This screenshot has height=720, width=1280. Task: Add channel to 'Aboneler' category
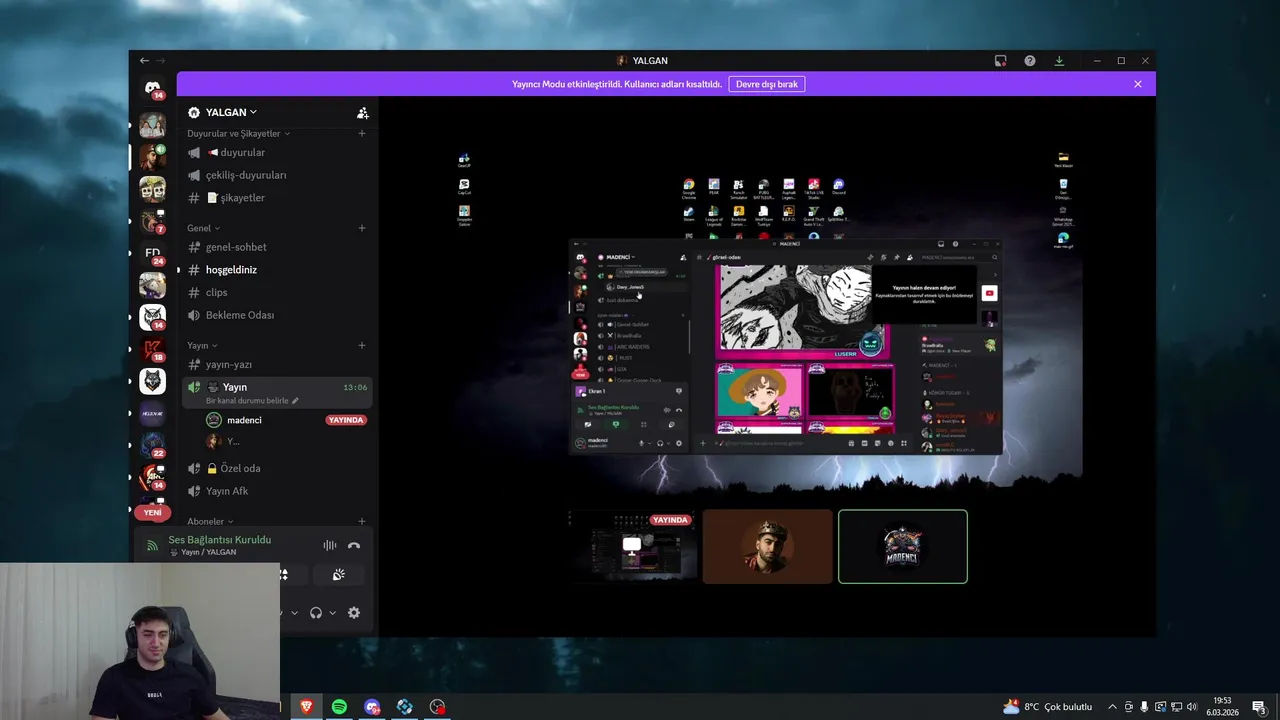point(362,521)
